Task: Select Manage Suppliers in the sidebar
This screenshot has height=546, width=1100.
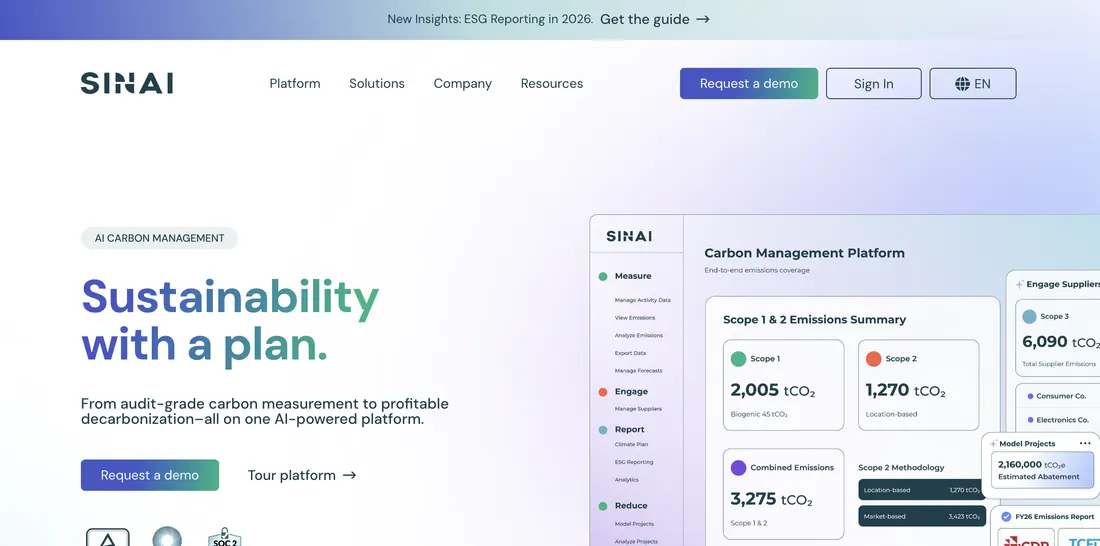Action: pos(638,408)
